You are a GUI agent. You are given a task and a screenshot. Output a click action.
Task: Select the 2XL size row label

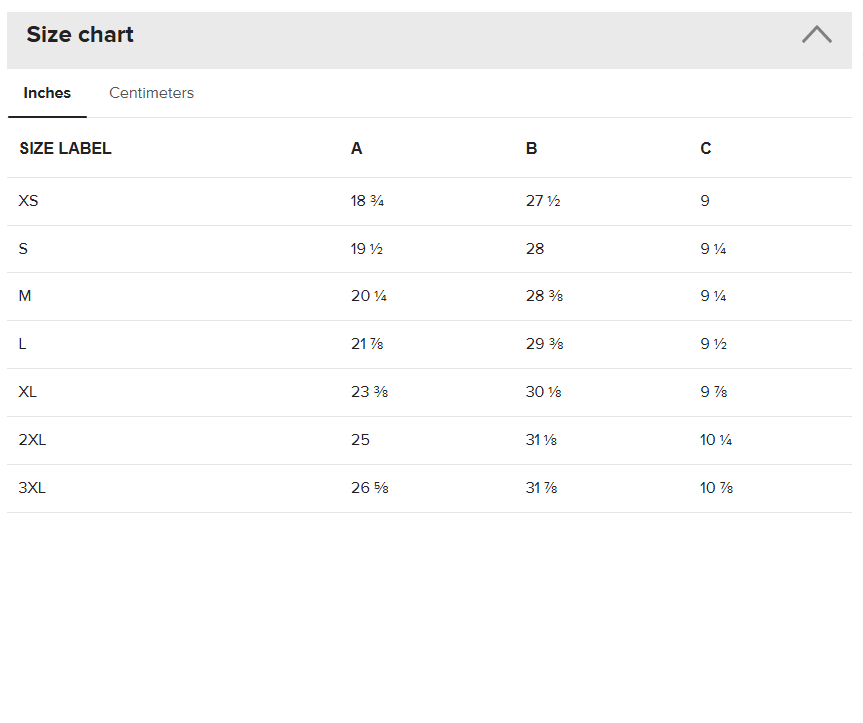point(32,440)
